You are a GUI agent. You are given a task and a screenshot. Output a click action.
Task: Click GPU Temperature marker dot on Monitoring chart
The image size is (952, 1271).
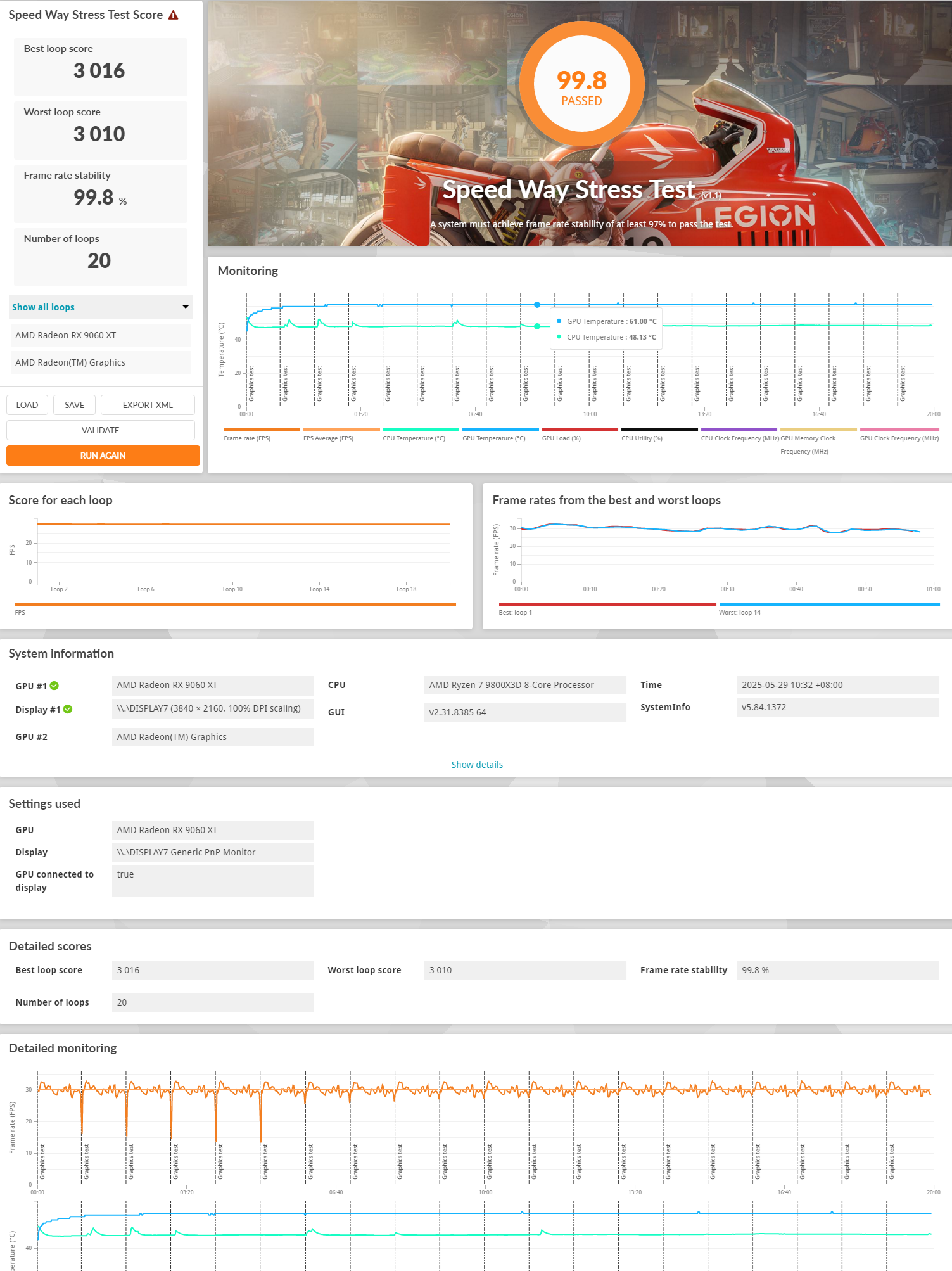pos(537,305)
